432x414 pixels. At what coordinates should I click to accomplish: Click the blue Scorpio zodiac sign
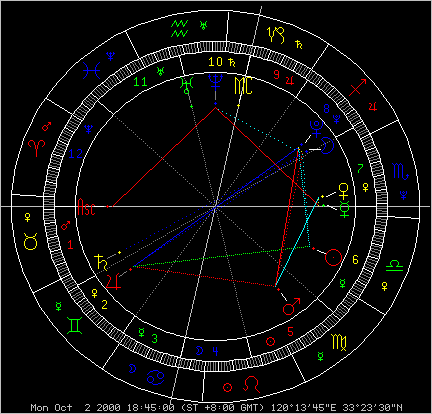[401, 172]
